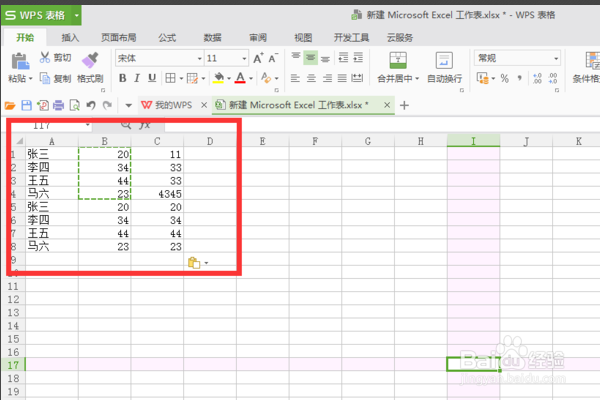Click the formula bar input field

[x=381, y=125]
